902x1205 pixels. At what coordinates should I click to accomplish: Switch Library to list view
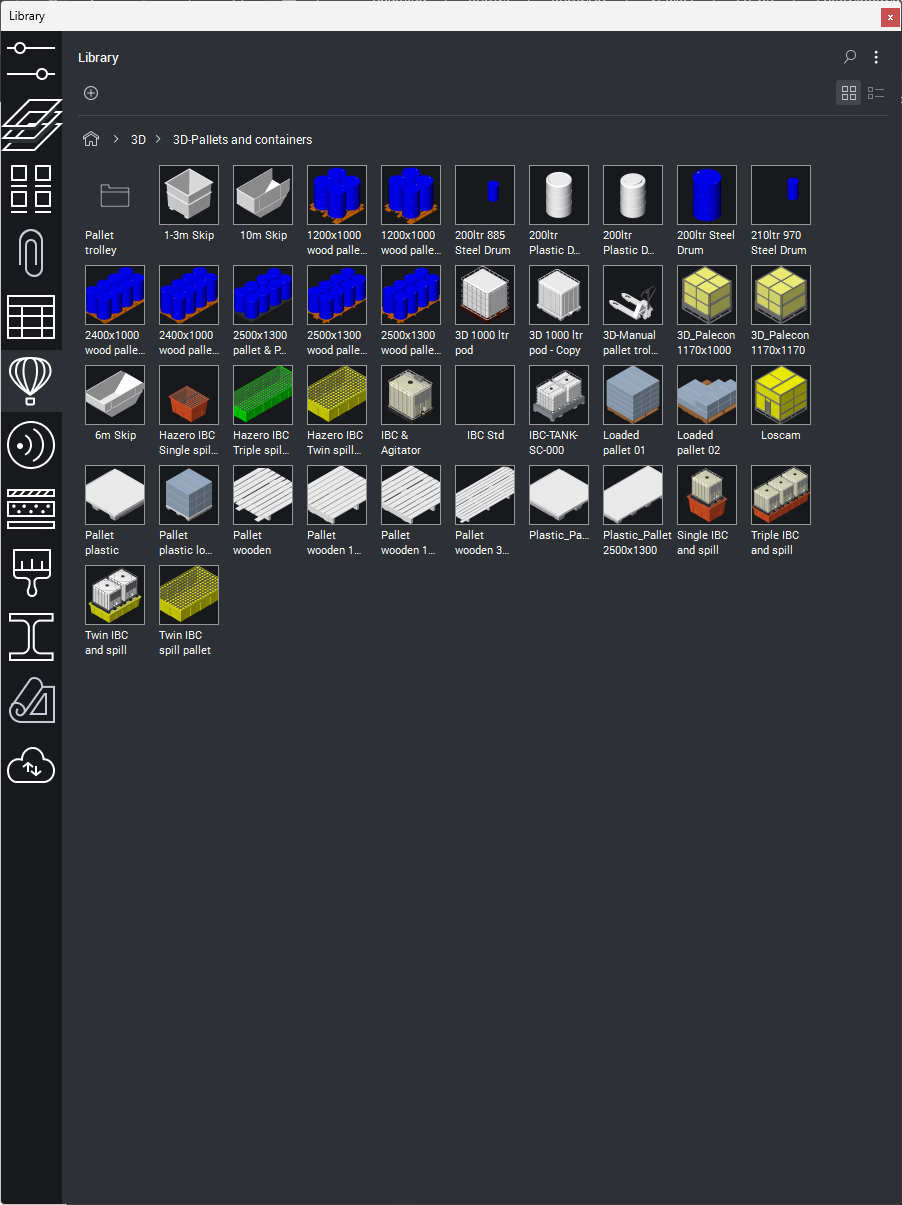876,93
